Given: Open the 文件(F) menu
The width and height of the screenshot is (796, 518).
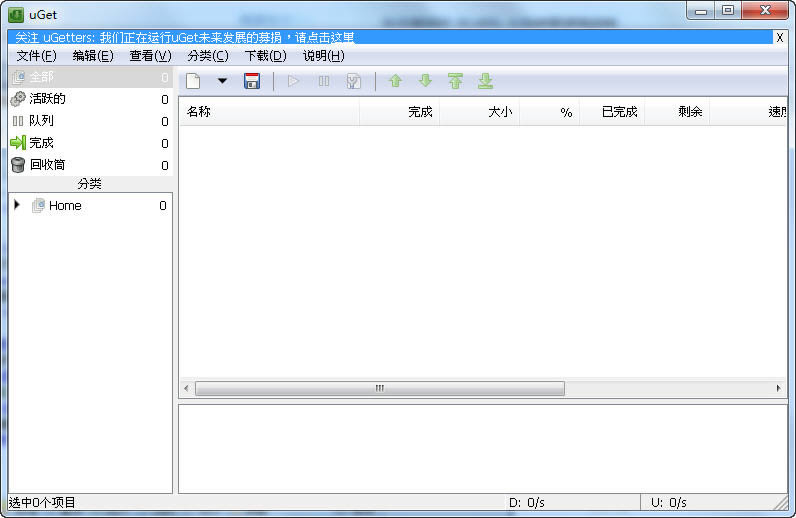Looking at the screenshot, I should (x=36, y=56).
